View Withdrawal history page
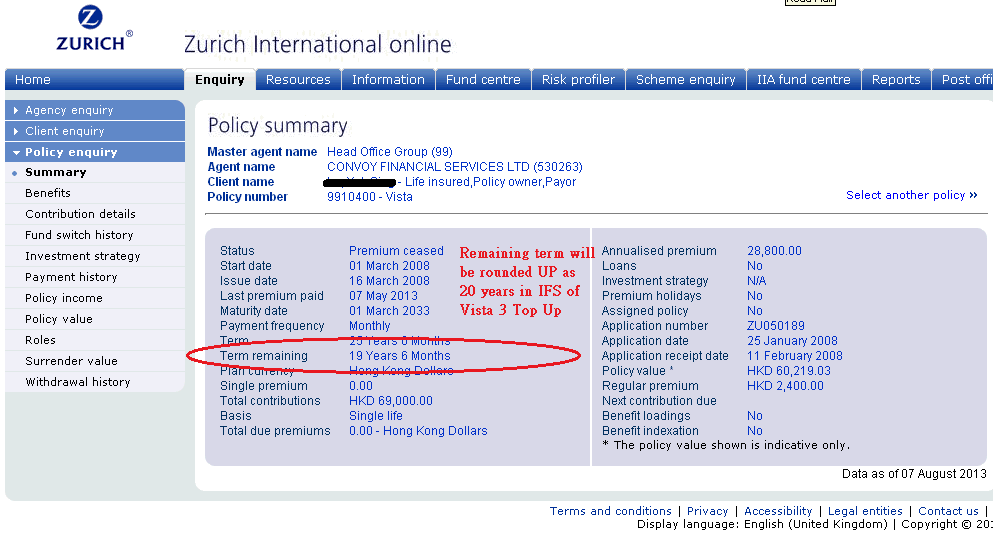Viewport: 993px width, 535px height. [78, 382]
